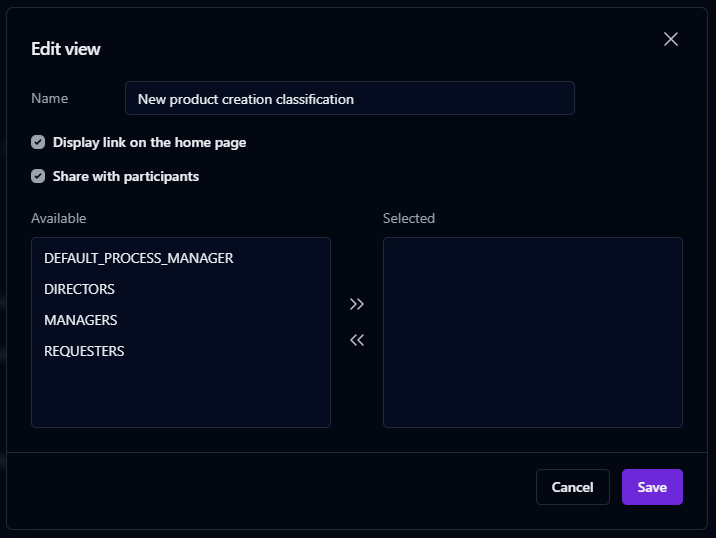Close the Edit view dialog

(671, 39)
